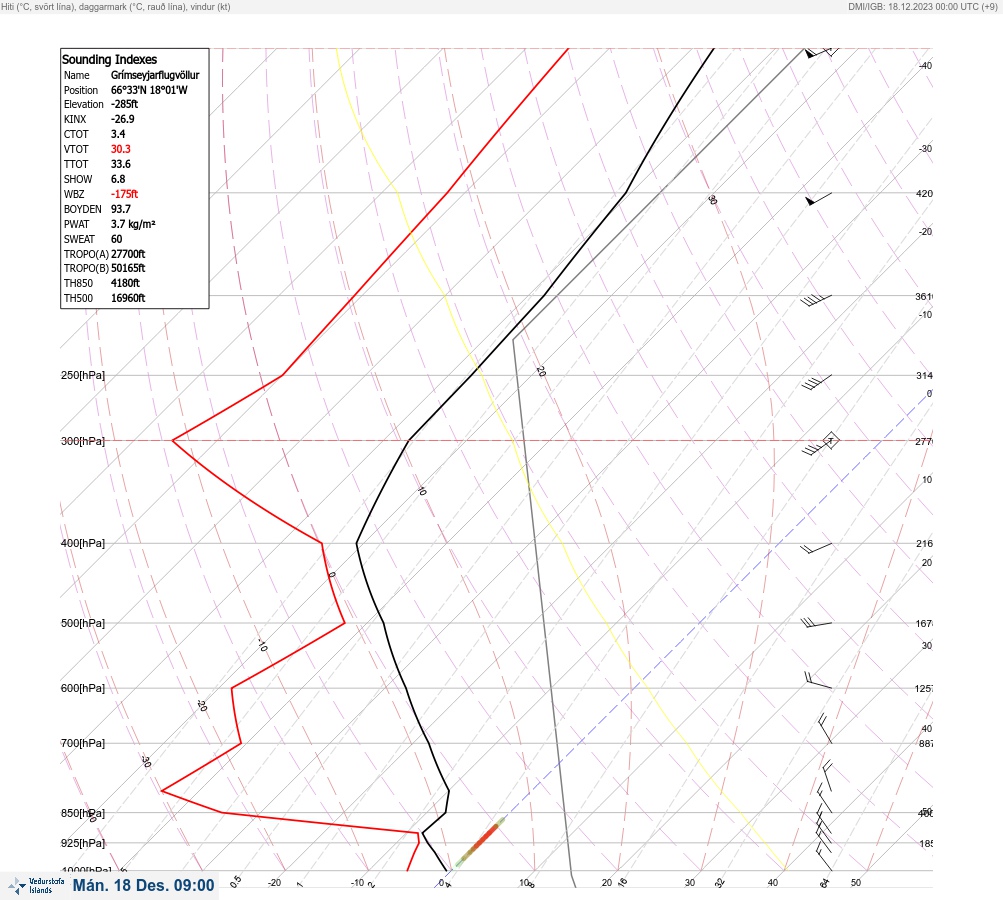Screen dimensions: 1003x900
Task: Click the 216 height label on the right axis
Action: point(924,544)
